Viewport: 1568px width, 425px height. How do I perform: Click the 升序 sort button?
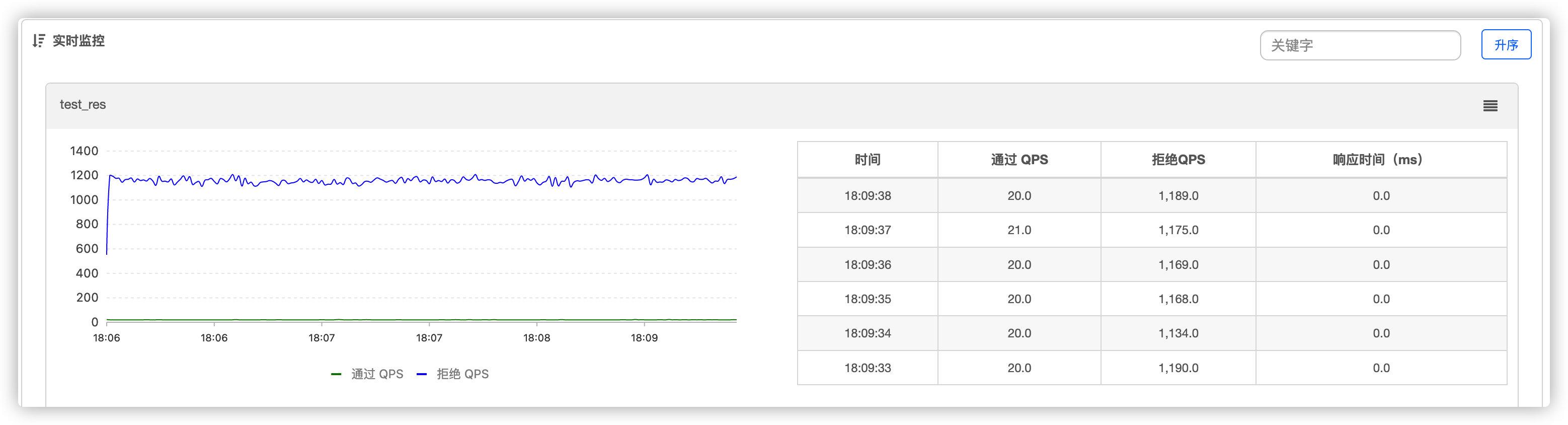[1506, 44]
